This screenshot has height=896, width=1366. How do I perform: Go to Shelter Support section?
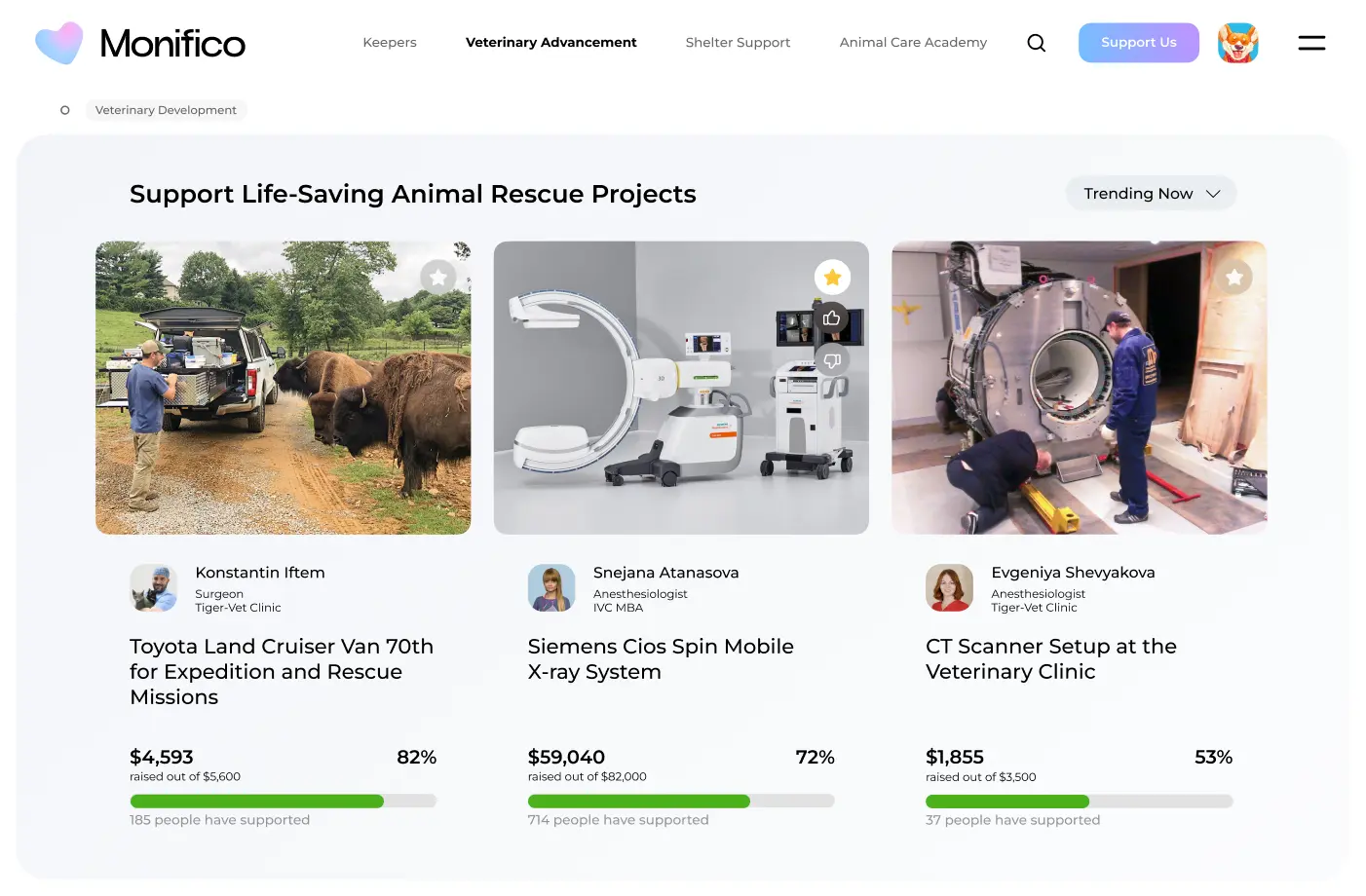coord(738,43)
